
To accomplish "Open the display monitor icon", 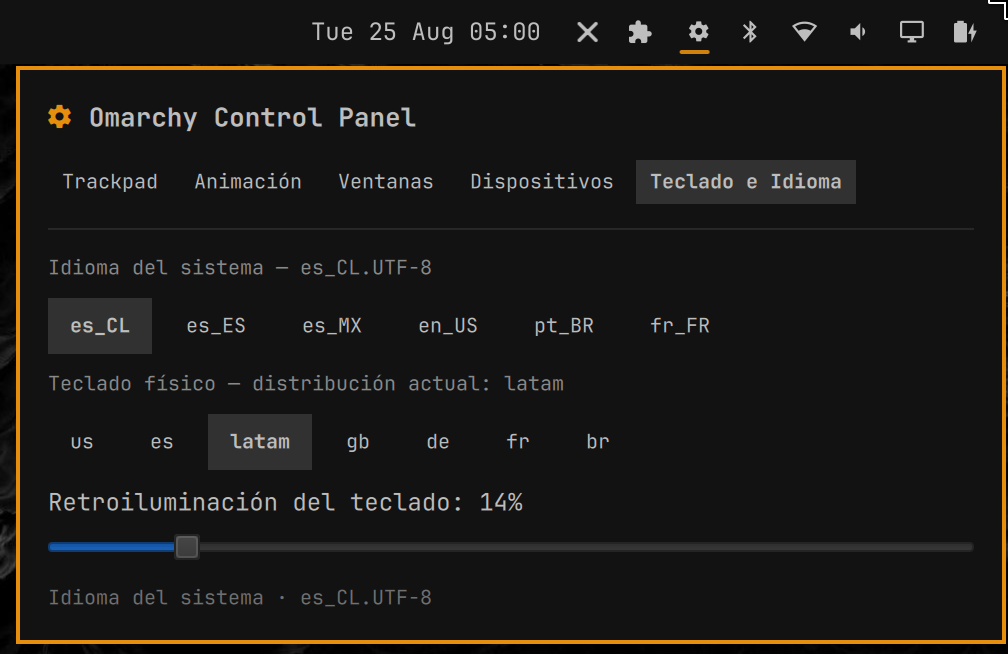I will click(912, 32).
